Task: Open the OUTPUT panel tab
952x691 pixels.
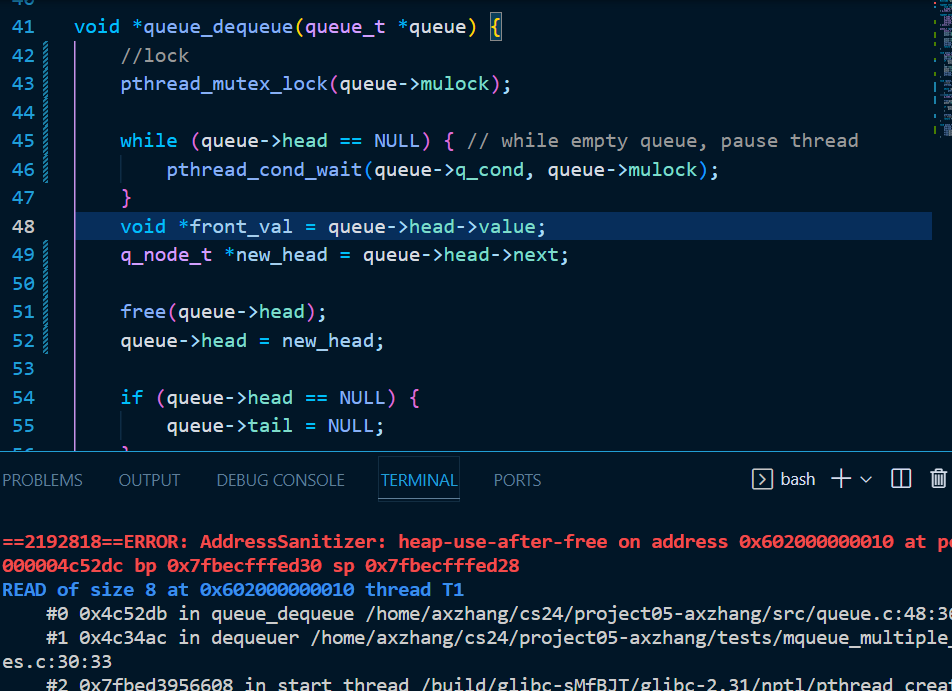Action: 149,480
